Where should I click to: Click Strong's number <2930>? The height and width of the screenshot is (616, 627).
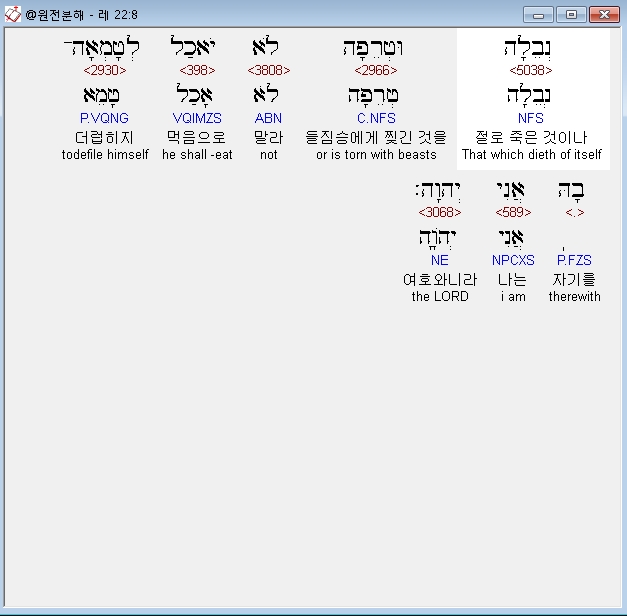click(x=105, y=70)
